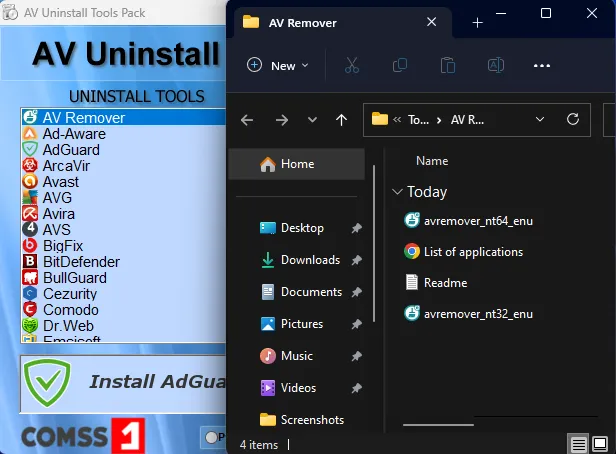Click the AV R... breadcrumb segment
The width and height of the screenshot is (616, 454).
468,120
